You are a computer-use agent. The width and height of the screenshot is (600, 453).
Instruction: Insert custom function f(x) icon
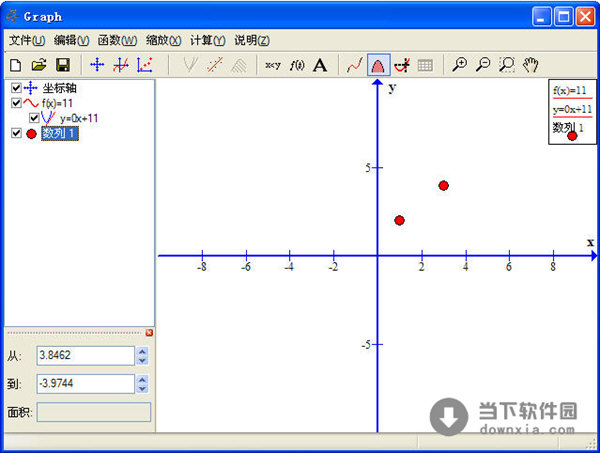[x=297, y=65]
